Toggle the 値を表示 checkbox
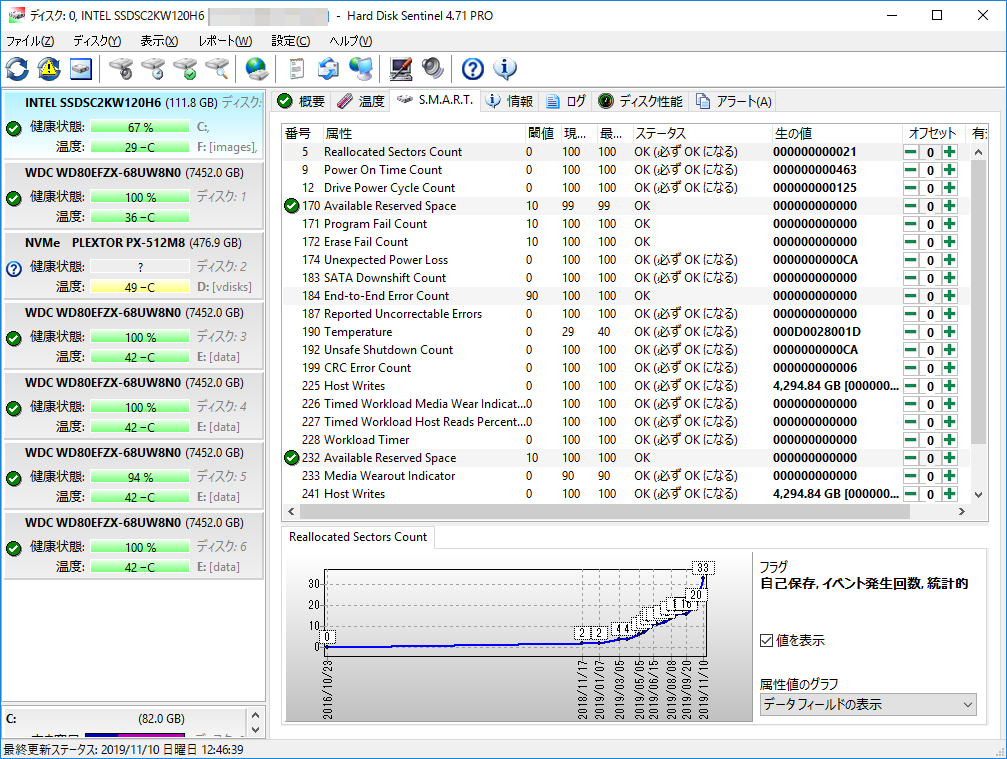Viewport: 1007px width, 759px height. (x=766, y=640)
